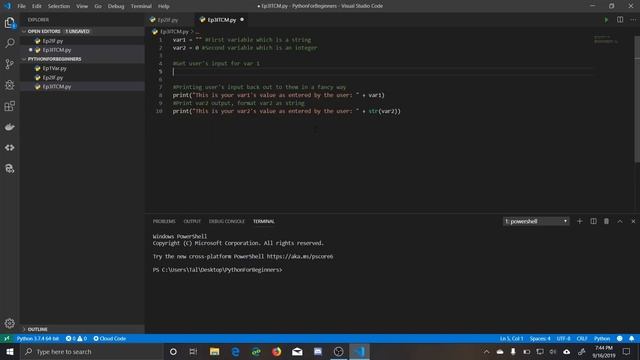Open the Explorer view in activity bar
The height and width of the screenshot is (360, 640).
pyautogui.click(x=9, y=23)
